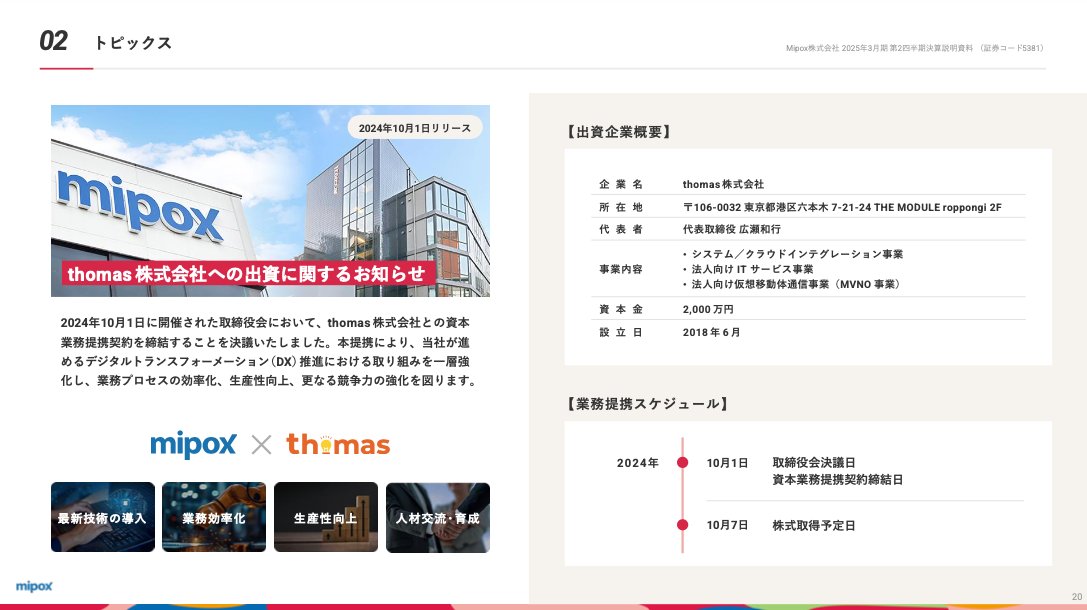Select the 2,000万円 capital value
Screen dimensions: 1087x610
708,309
